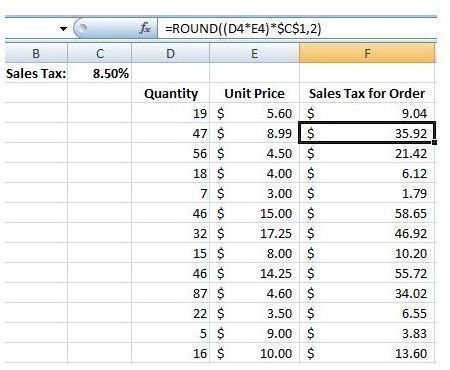Select quantity cell containing 87
Screen dimensions: 450x370
coord(170,293)
